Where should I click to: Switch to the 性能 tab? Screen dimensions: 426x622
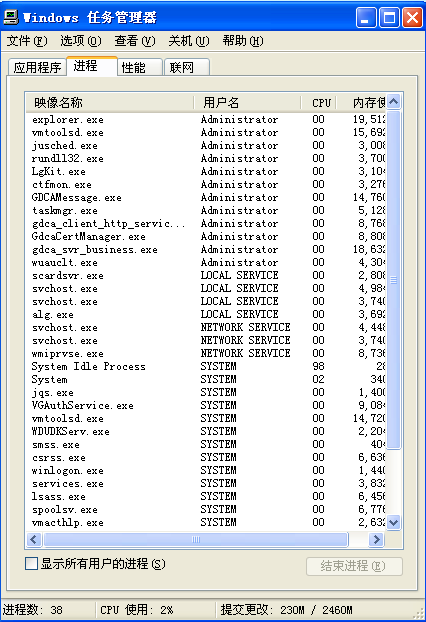point(140,67)
